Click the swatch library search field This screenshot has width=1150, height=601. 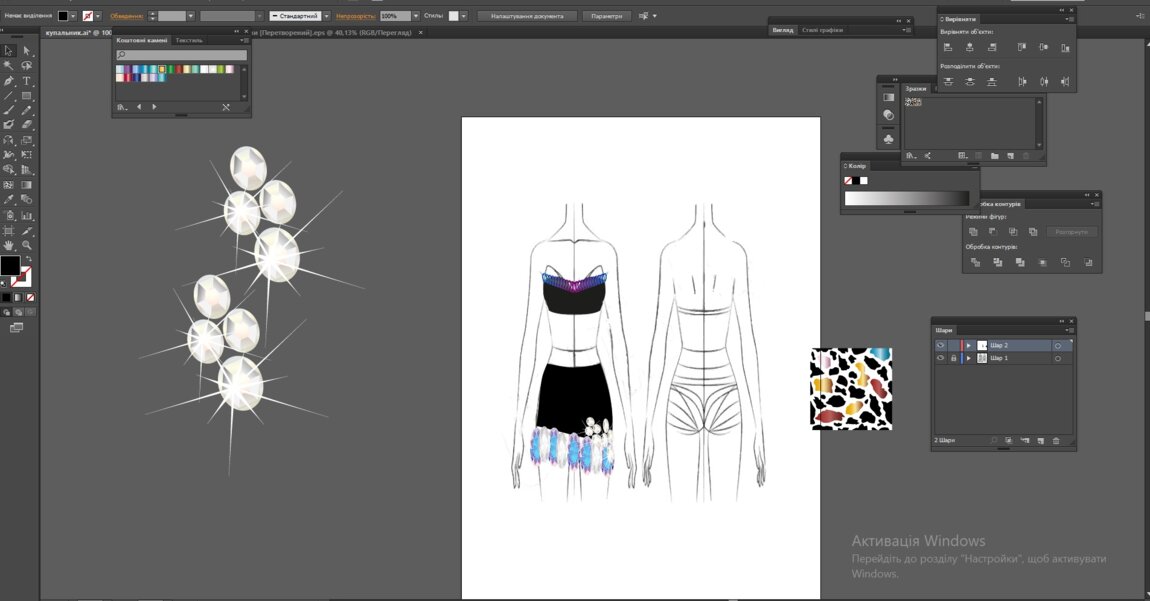[181, 55]
